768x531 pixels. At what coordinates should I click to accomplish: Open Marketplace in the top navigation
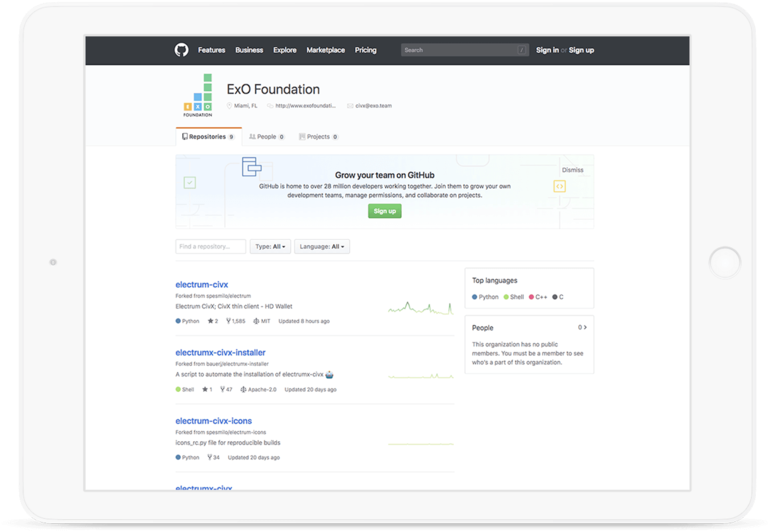326,50
